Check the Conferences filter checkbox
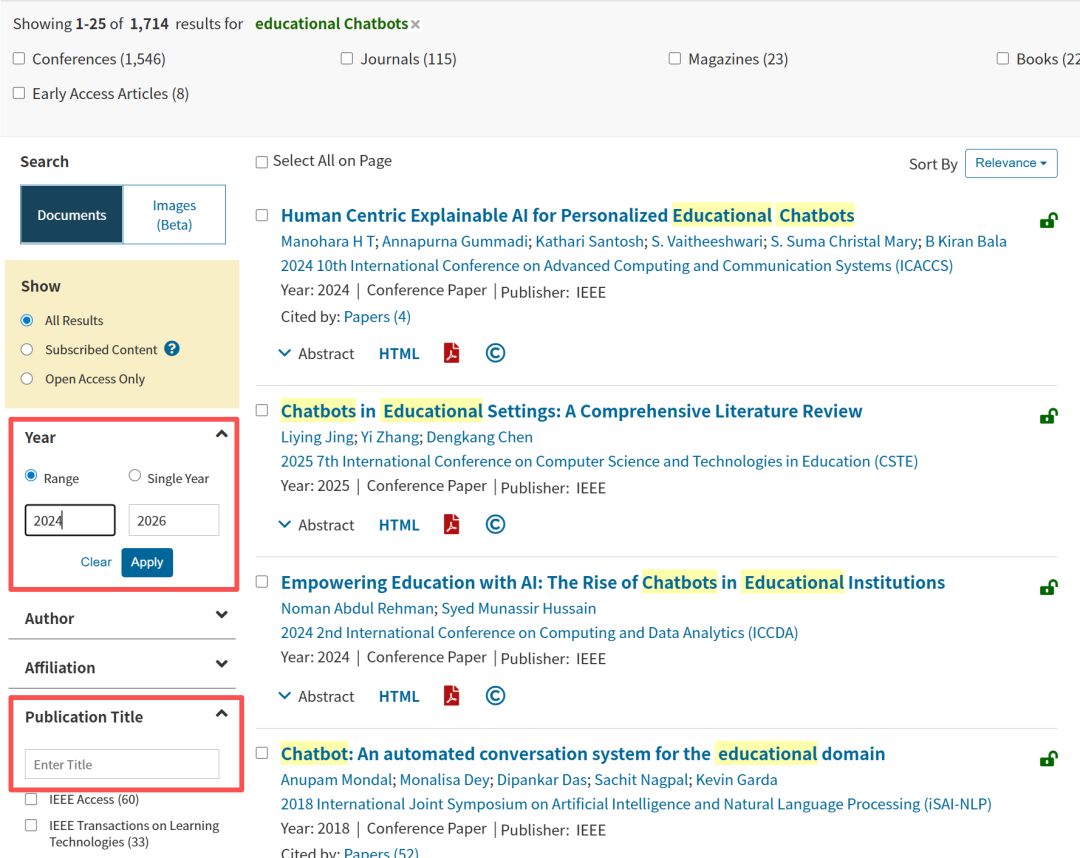This screenshot has width=1080, height=858. [x=19, y=59]
